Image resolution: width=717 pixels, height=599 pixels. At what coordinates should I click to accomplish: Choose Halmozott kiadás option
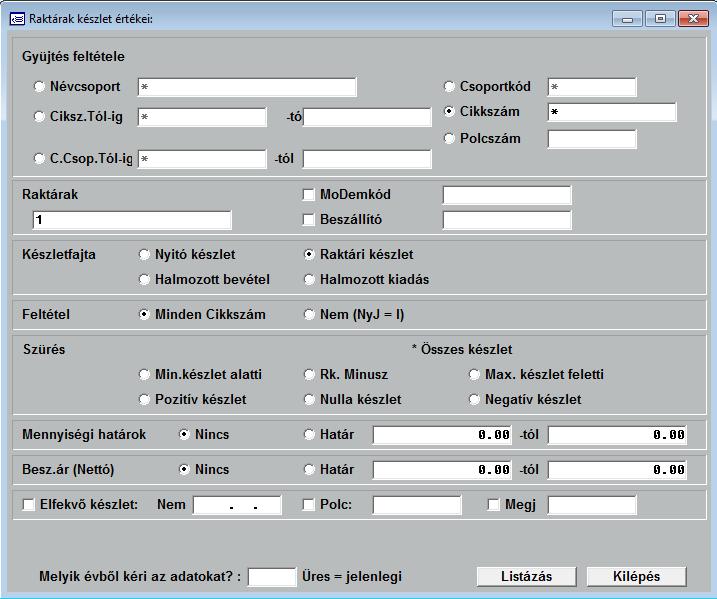click(310, 280)
